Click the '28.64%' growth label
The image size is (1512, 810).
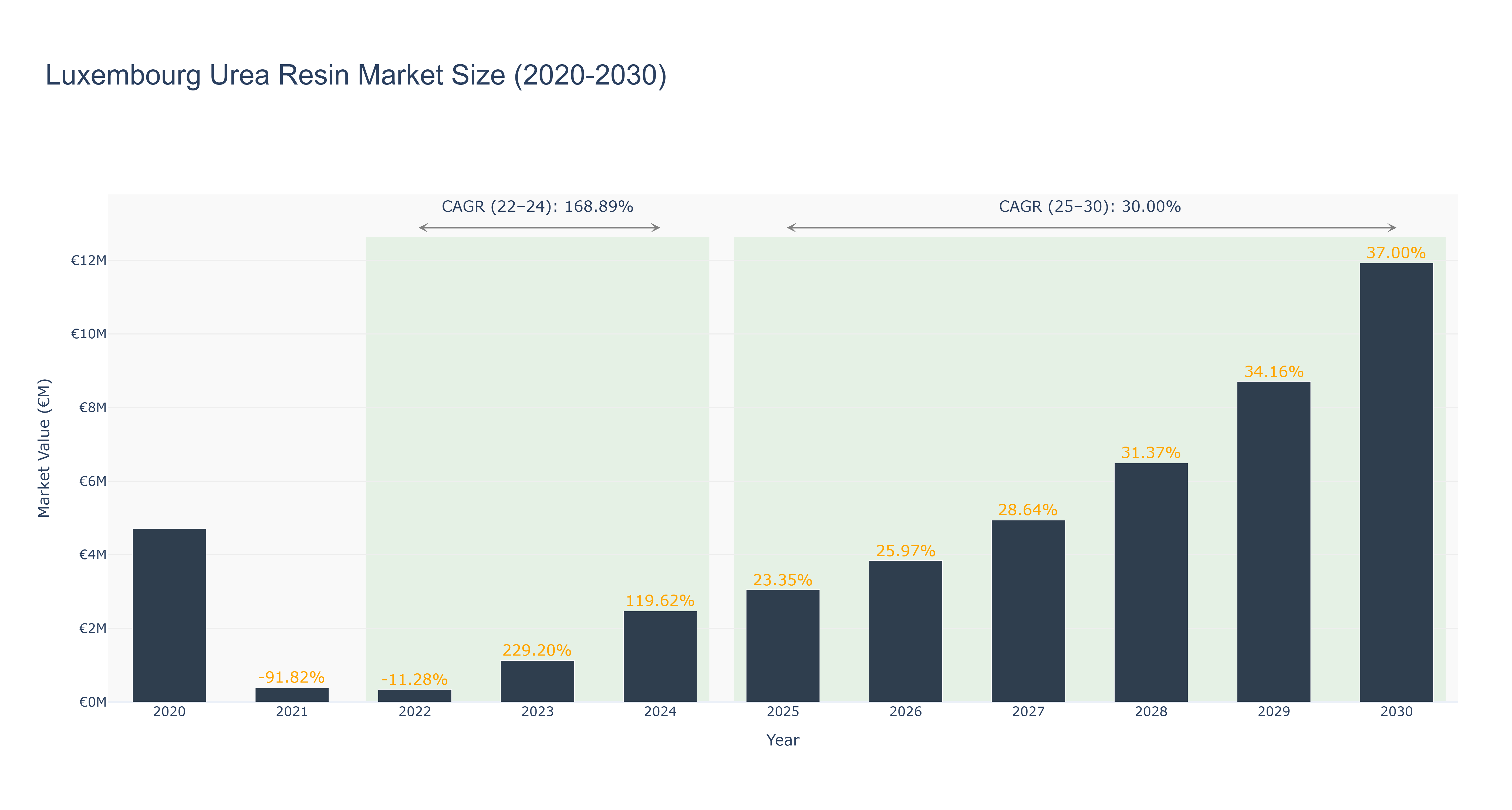click(1028, 510)
